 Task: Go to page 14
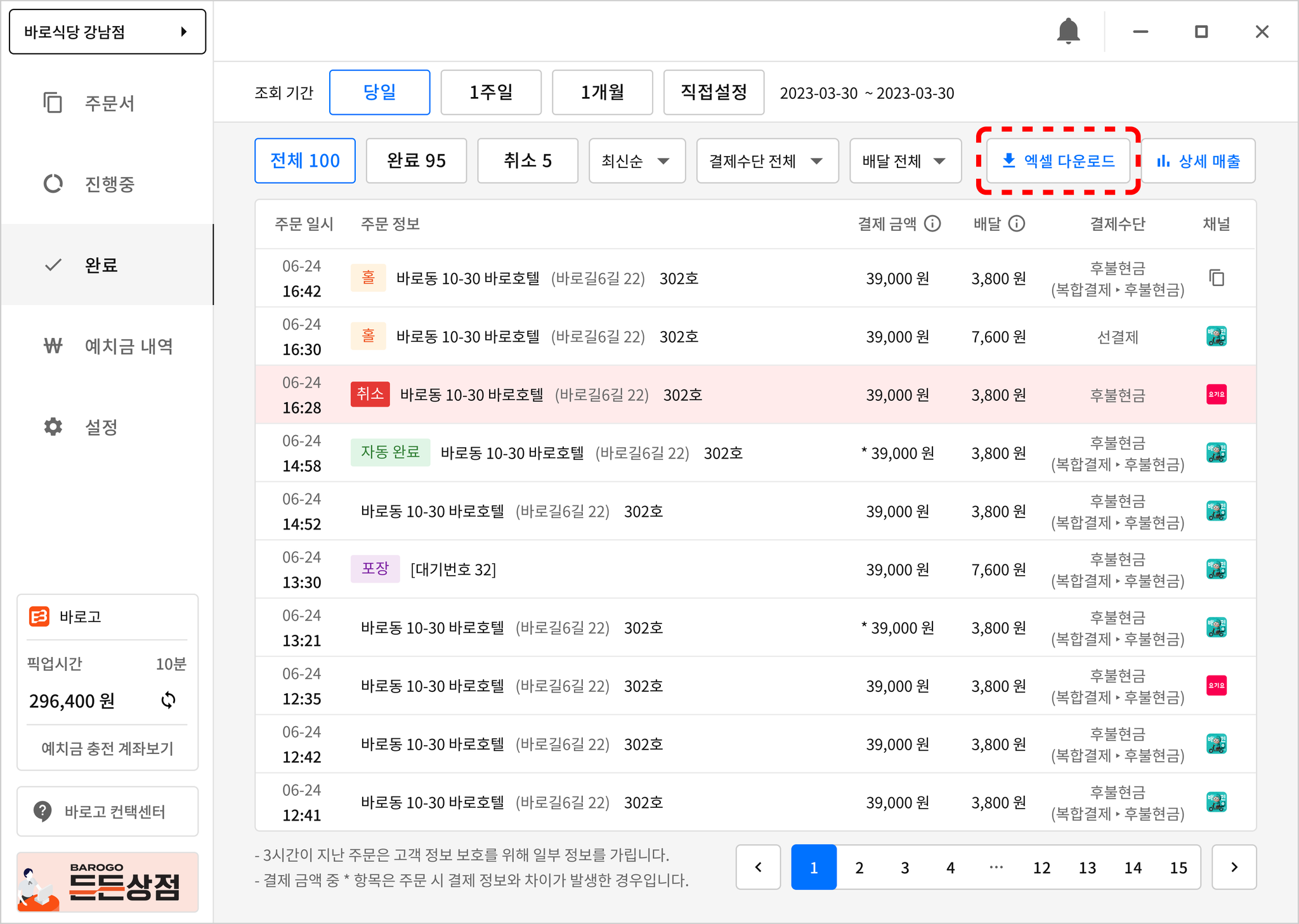click(1133, 868)
